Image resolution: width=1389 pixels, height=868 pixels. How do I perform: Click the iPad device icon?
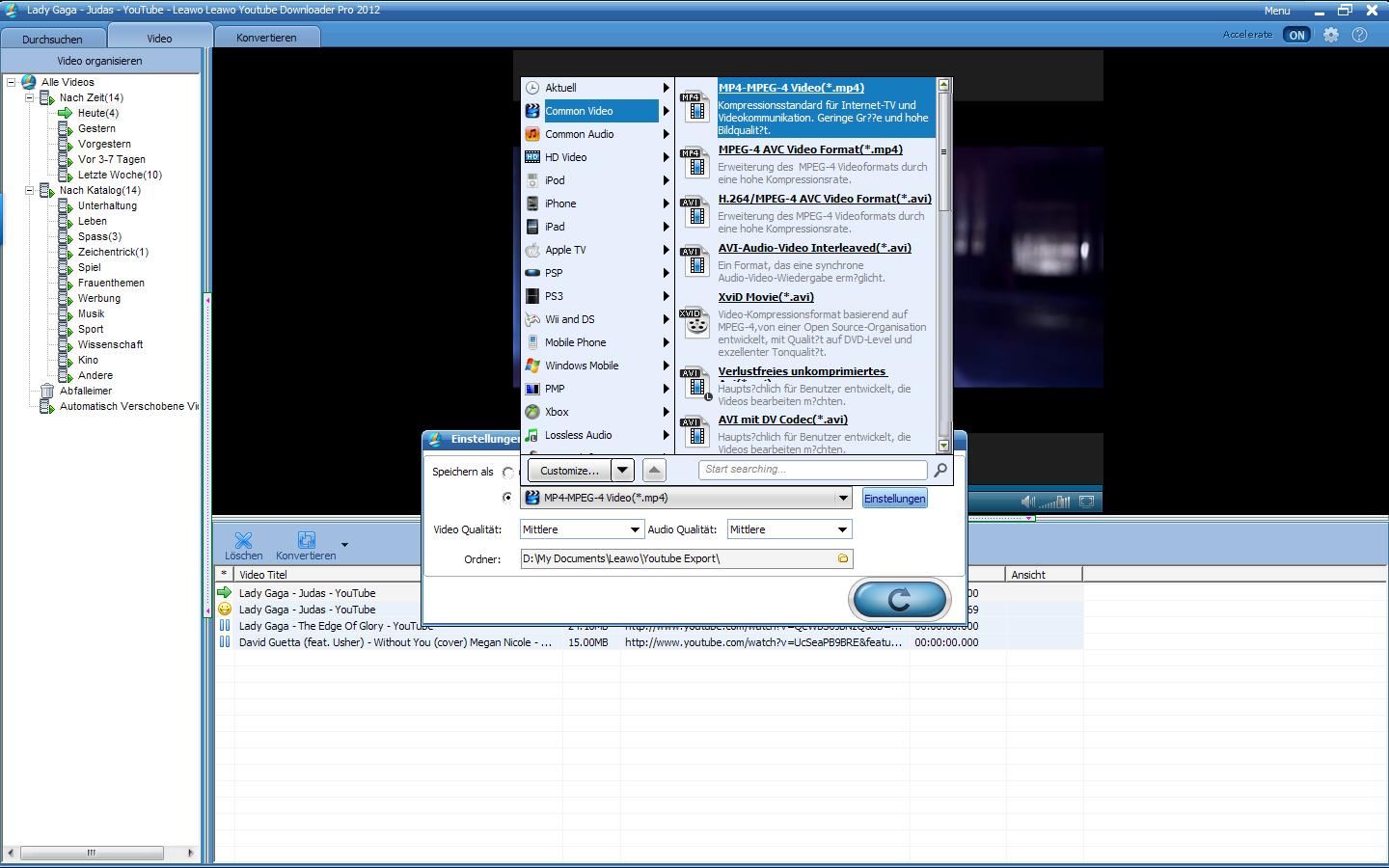(x=532, y=227)
